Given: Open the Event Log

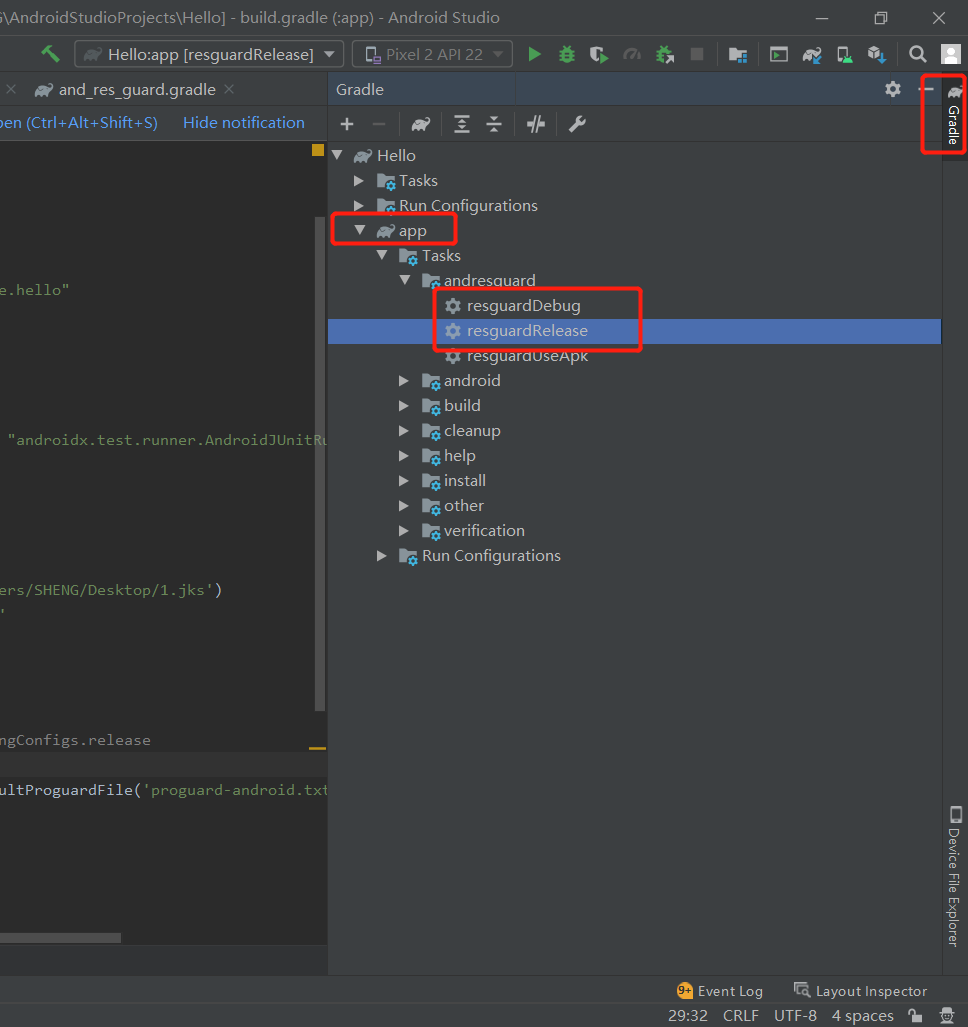Looking at the screenshot, I should click(720, 991).
